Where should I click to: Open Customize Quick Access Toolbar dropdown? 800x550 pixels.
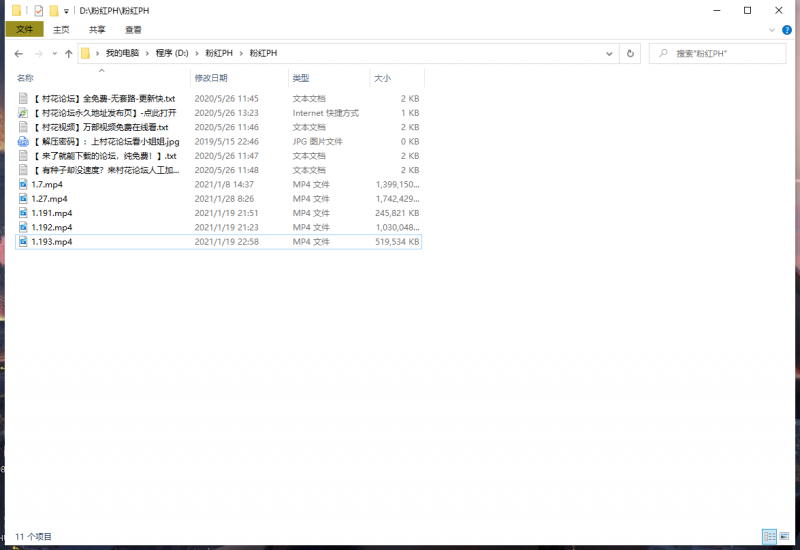pos(67,10)
